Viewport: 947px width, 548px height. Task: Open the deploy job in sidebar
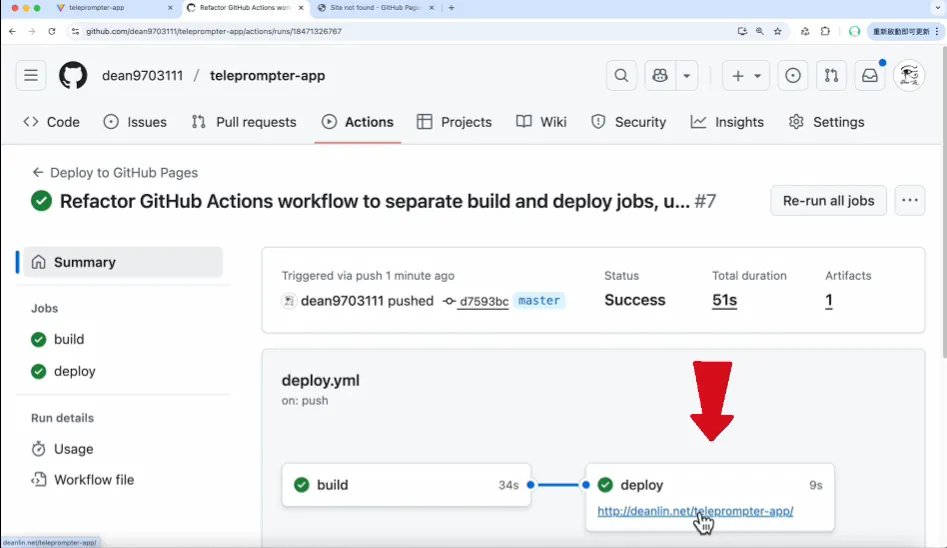(63, 371)
